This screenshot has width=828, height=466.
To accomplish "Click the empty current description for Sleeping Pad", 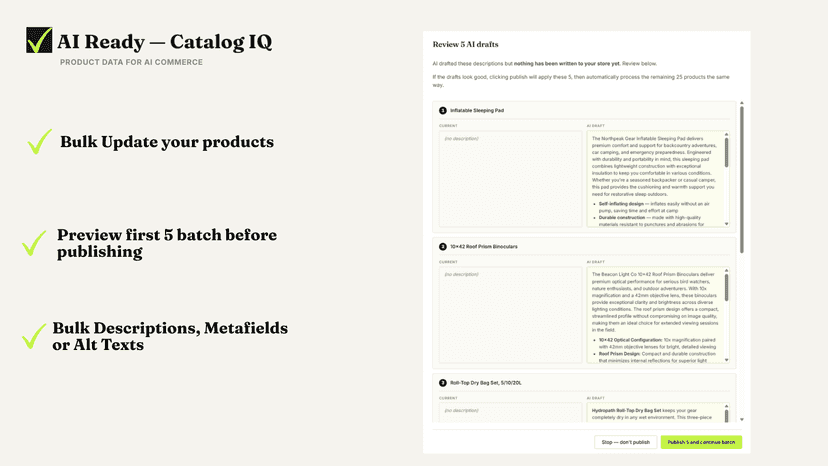I will point(511,179).
